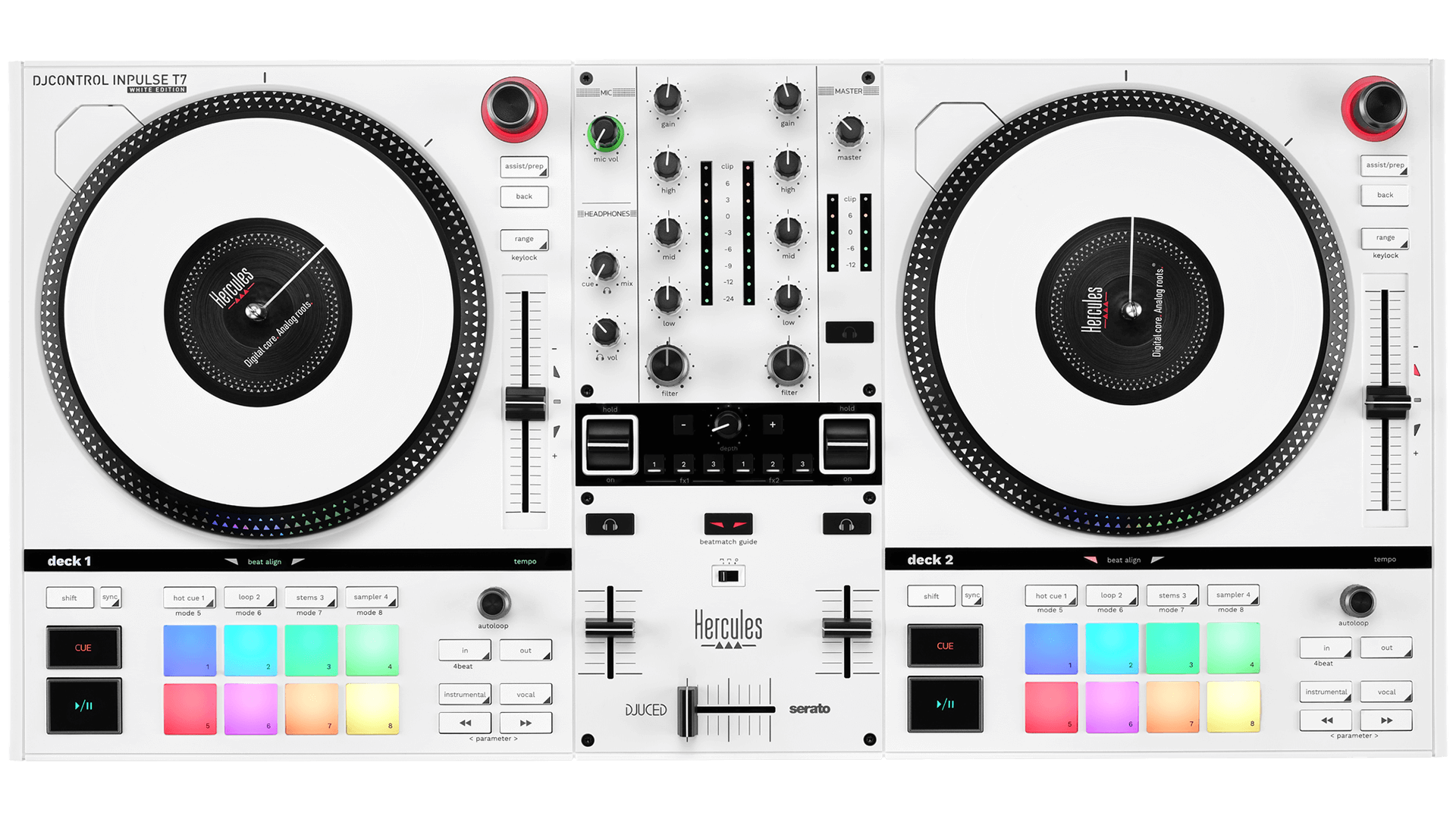
Task: Toggle instrumental stem on deck 1
Action: point(465,695)
